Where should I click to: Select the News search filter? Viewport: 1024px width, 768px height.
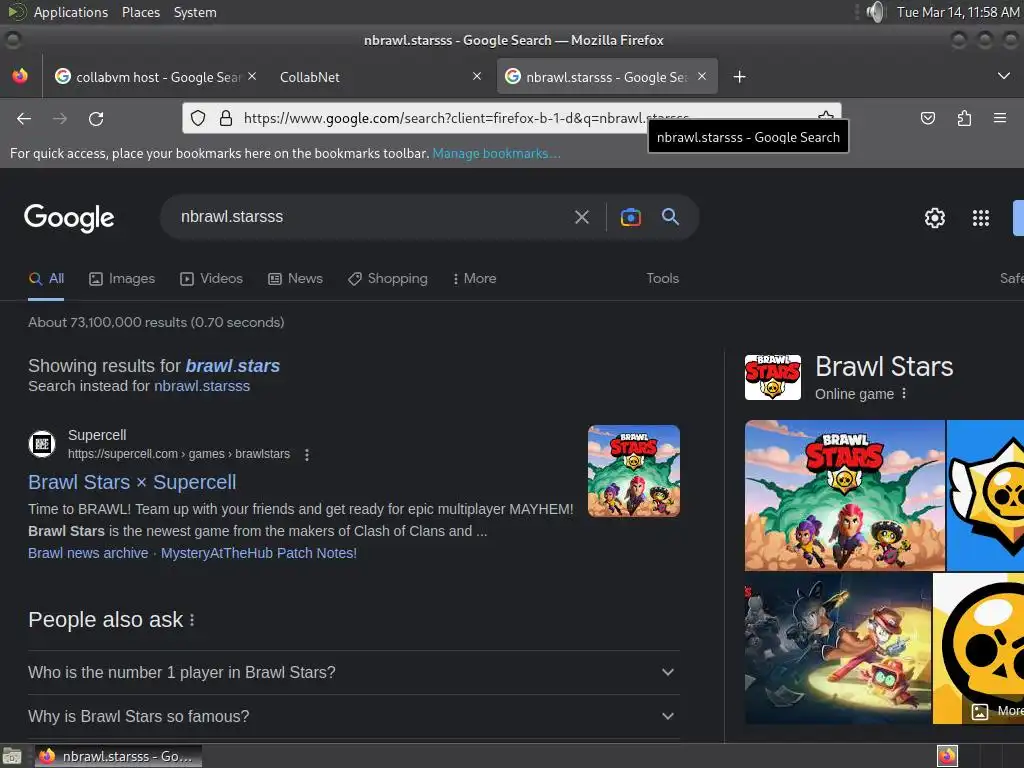295,278
